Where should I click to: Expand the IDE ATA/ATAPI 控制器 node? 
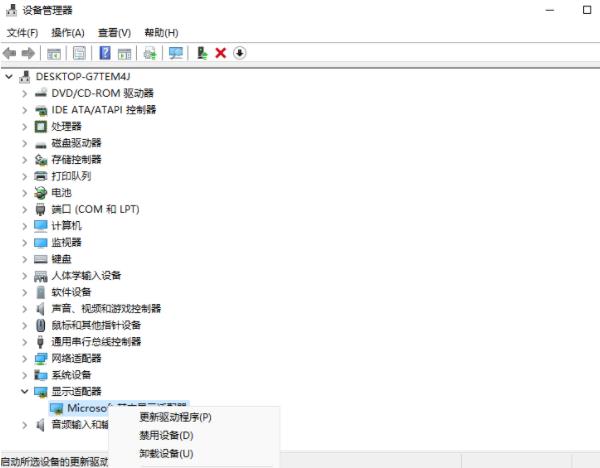tap(24, 110)
